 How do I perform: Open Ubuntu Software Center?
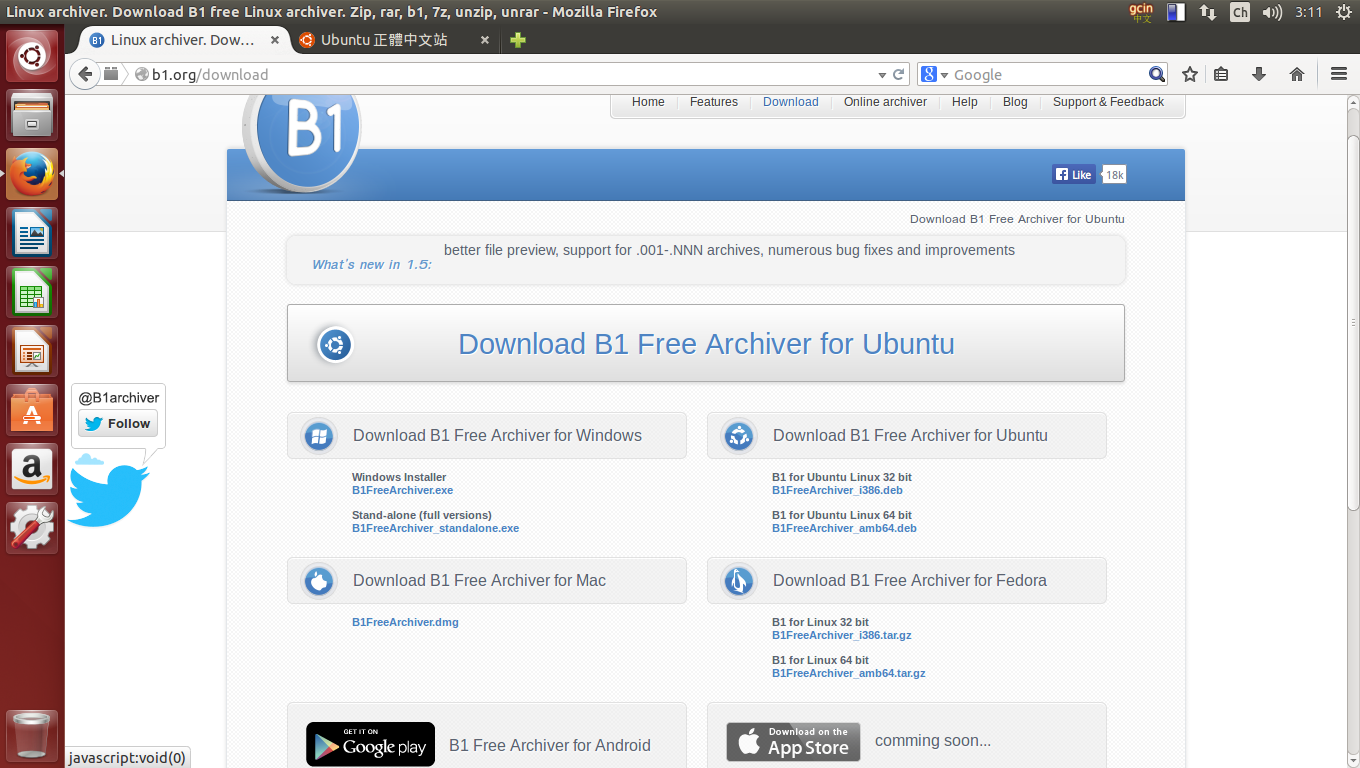33,410
